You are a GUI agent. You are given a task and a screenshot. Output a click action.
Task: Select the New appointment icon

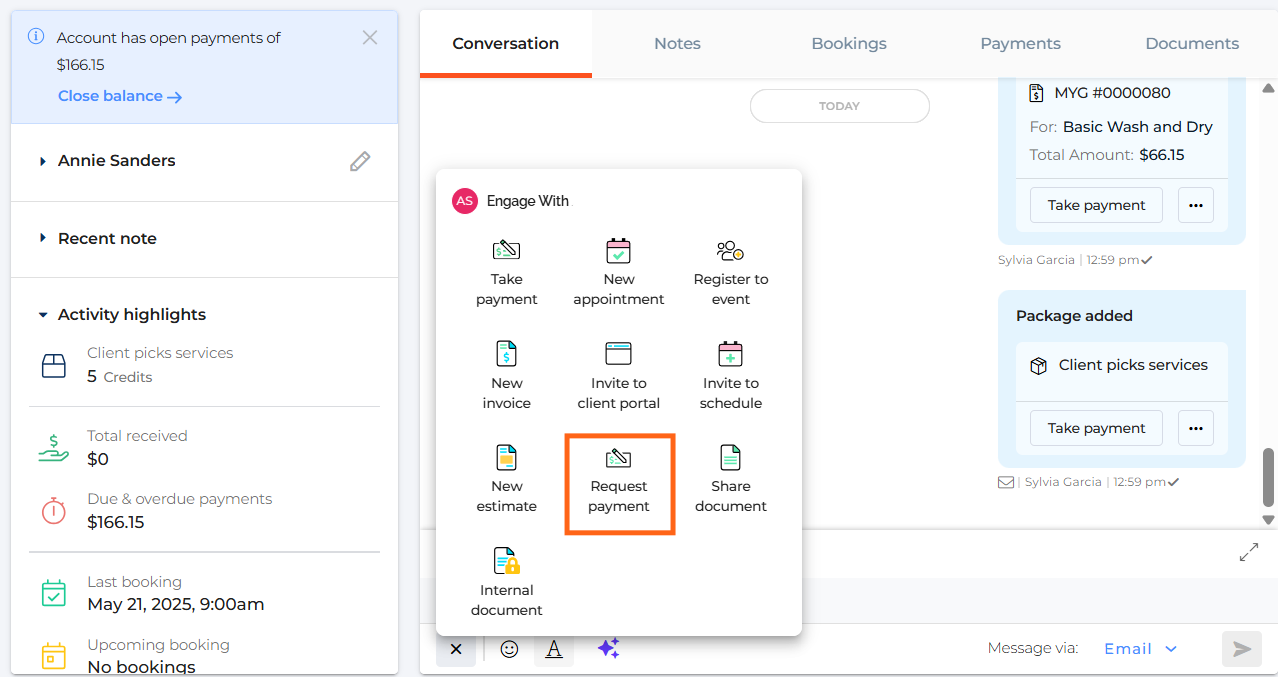(x=618, y=251)
